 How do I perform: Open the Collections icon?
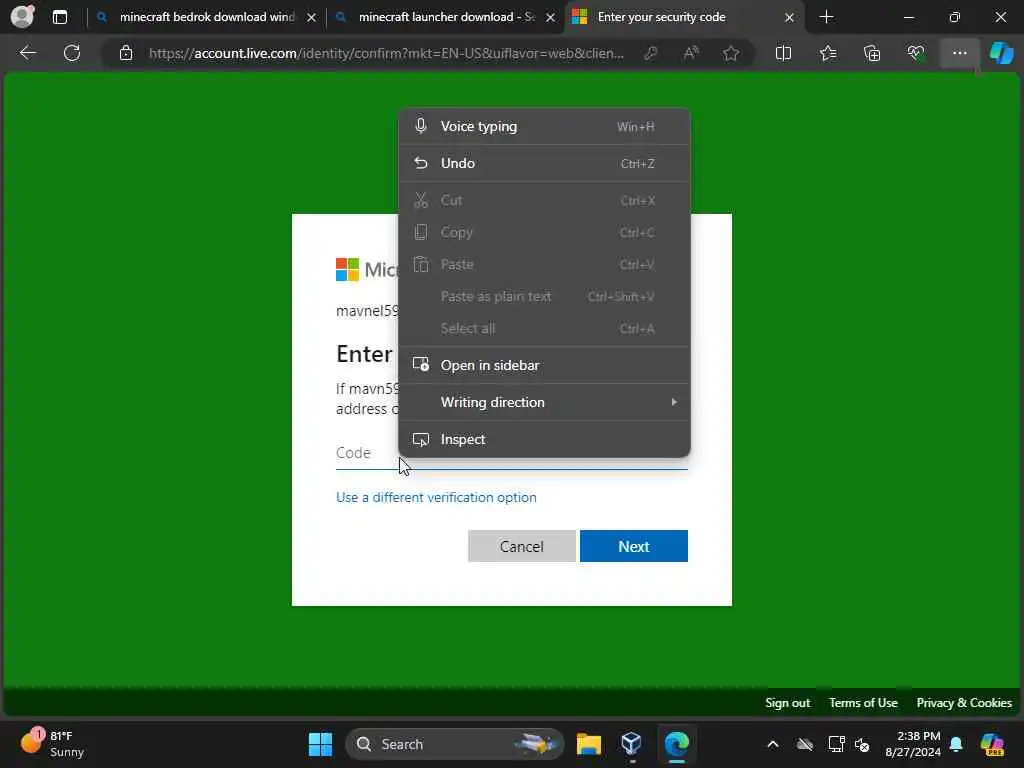click(x=872, y=53)
